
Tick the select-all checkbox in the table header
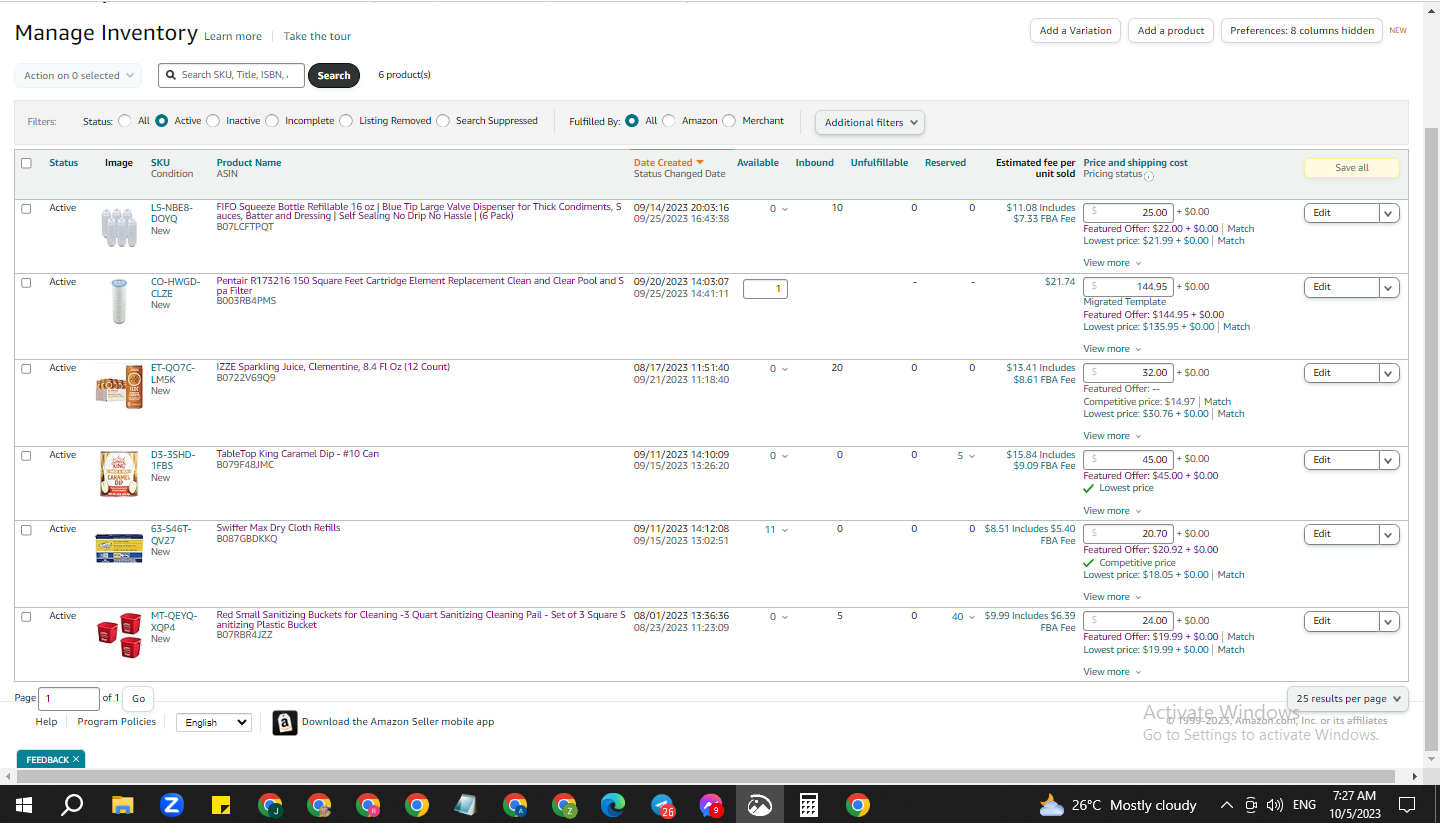tap(26, 163)
